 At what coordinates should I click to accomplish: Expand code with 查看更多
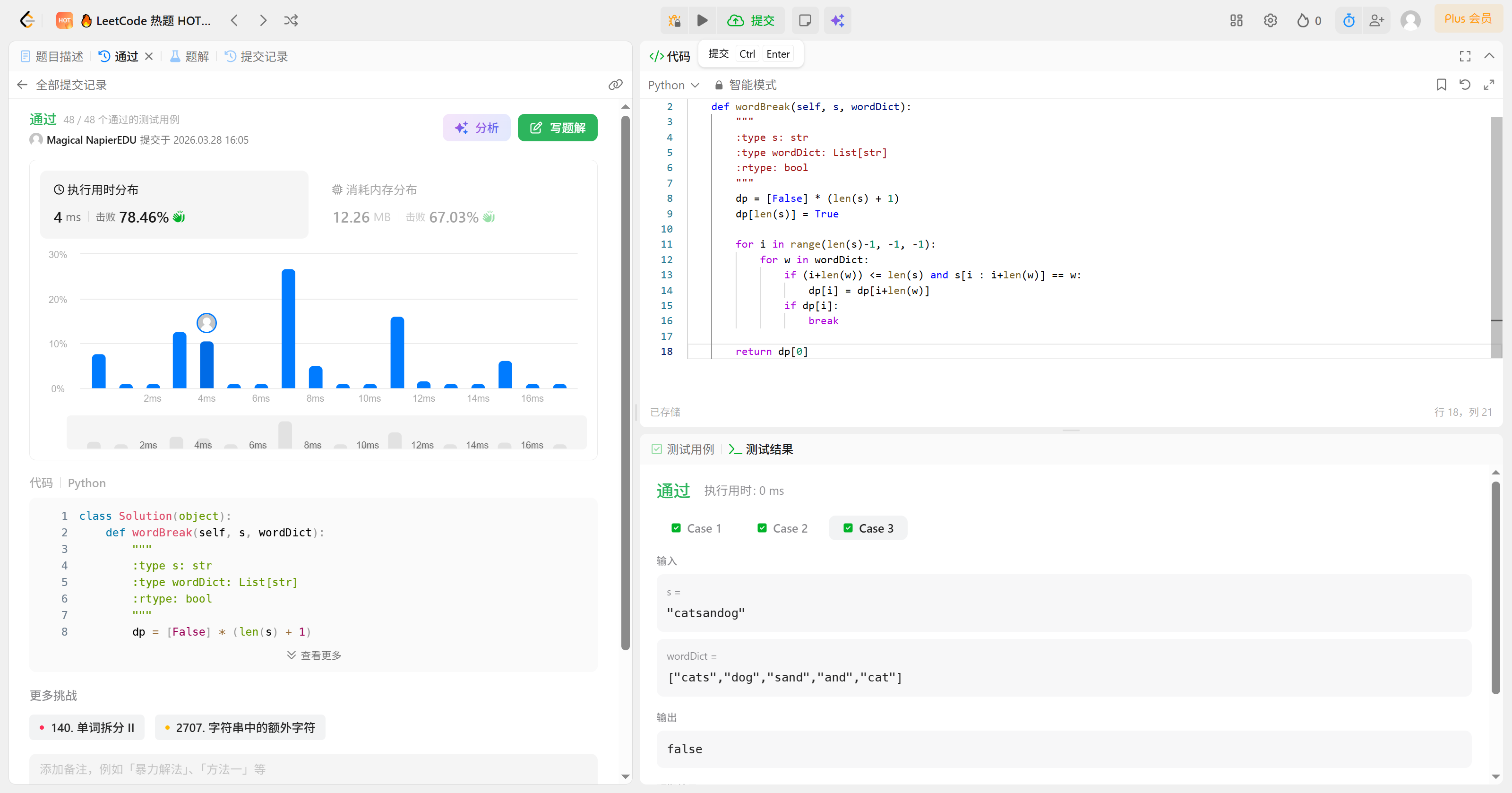314,655
